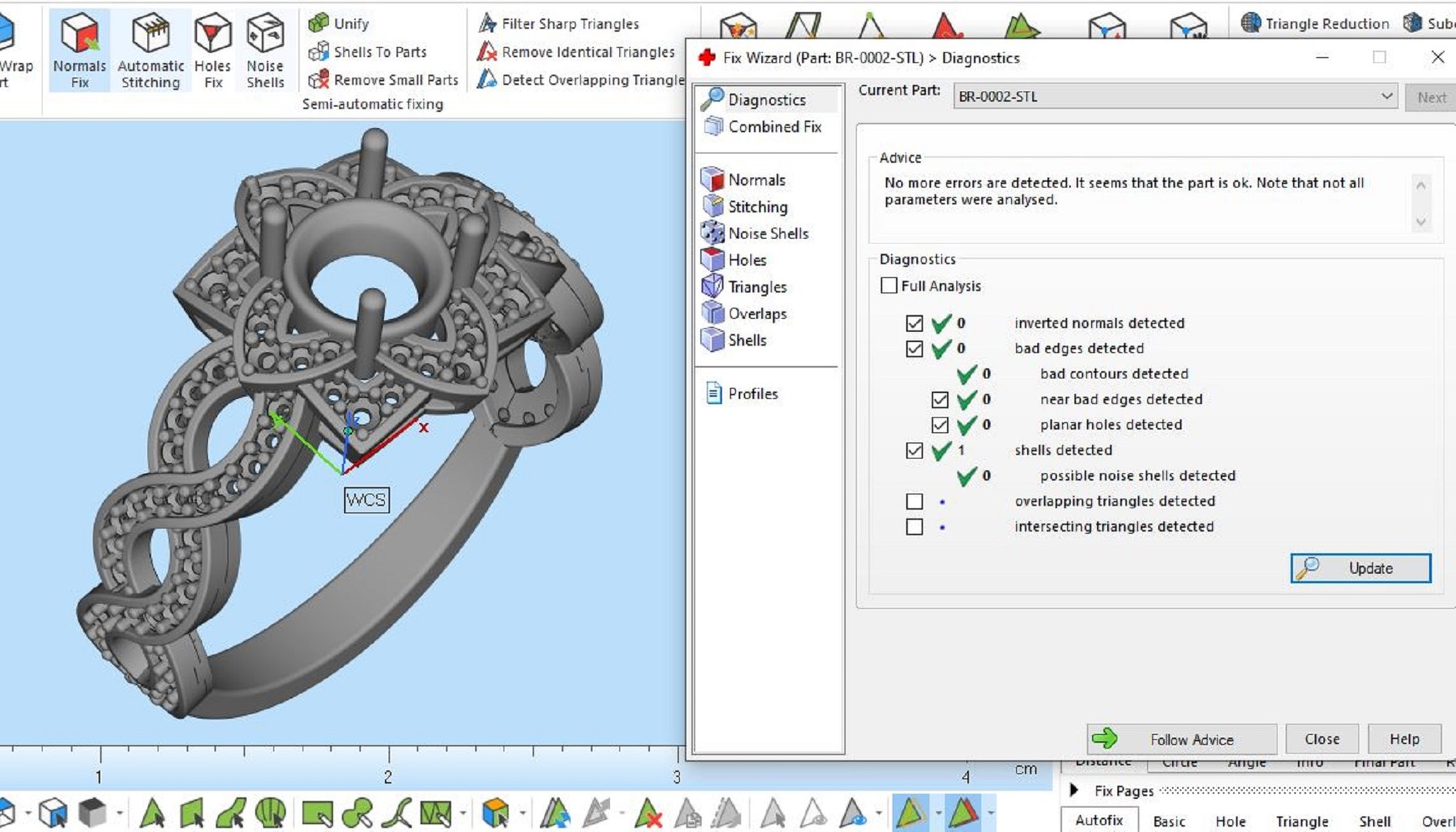
Task: Open the Holes wizard page
Action: coord(735,260)
